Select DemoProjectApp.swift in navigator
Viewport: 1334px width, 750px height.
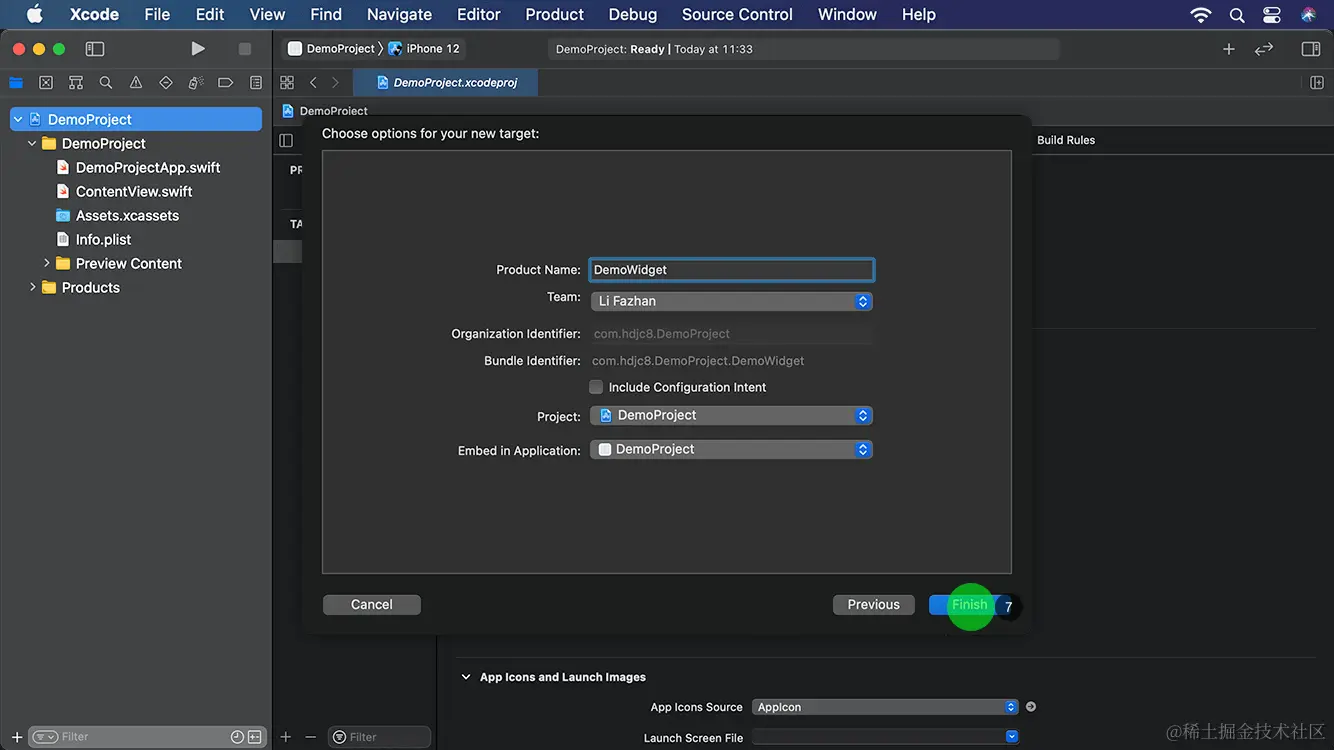(x=148, y=168)
